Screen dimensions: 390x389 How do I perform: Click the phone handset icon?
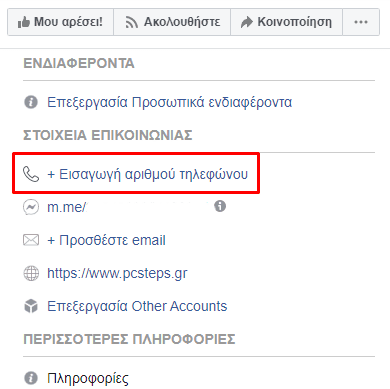pos(31,174)
